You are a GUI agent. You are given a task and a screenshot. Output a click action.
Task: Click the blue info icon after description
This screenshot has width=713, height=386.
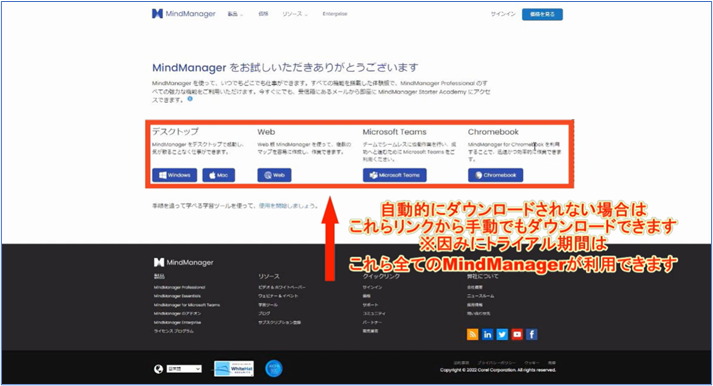point(190,99)
